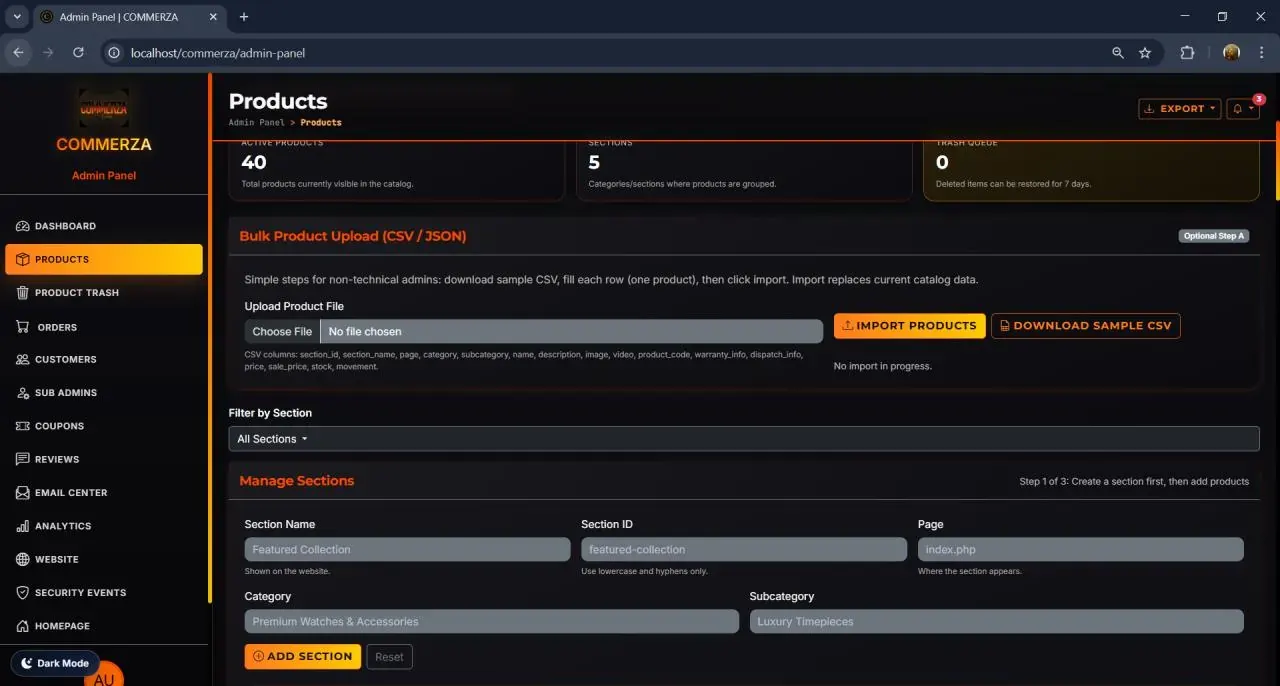Focus the Subcategory input field
Viewport: 1280px width, 686px height.
[997, 621]
